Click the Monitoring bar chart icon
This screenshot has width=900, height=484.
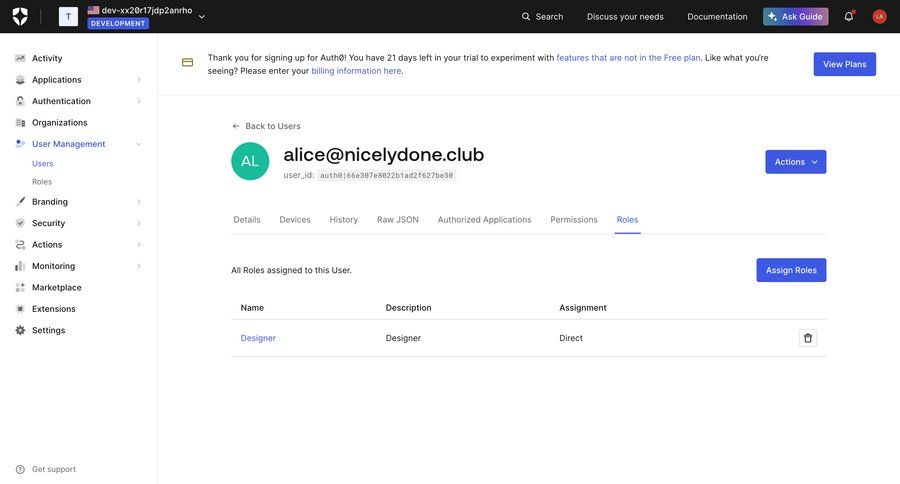pyautogui.click(x=20, y=266)
